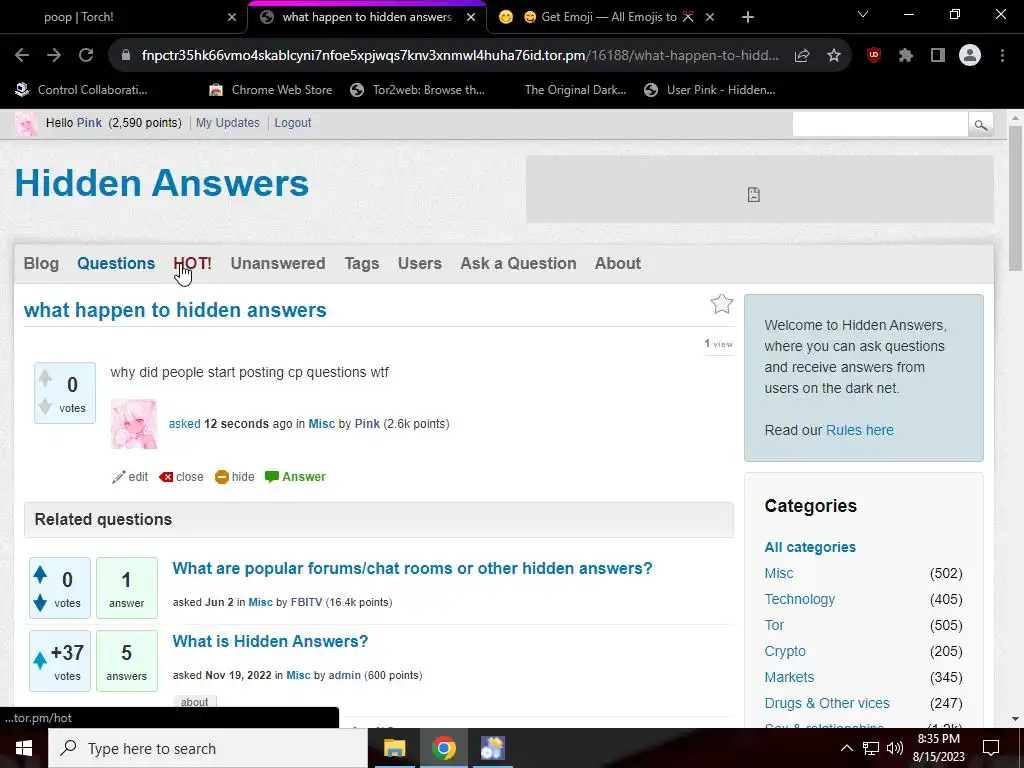Open the Unanswered menu item
The image size is (1024, 768).
tap(278, 263)
